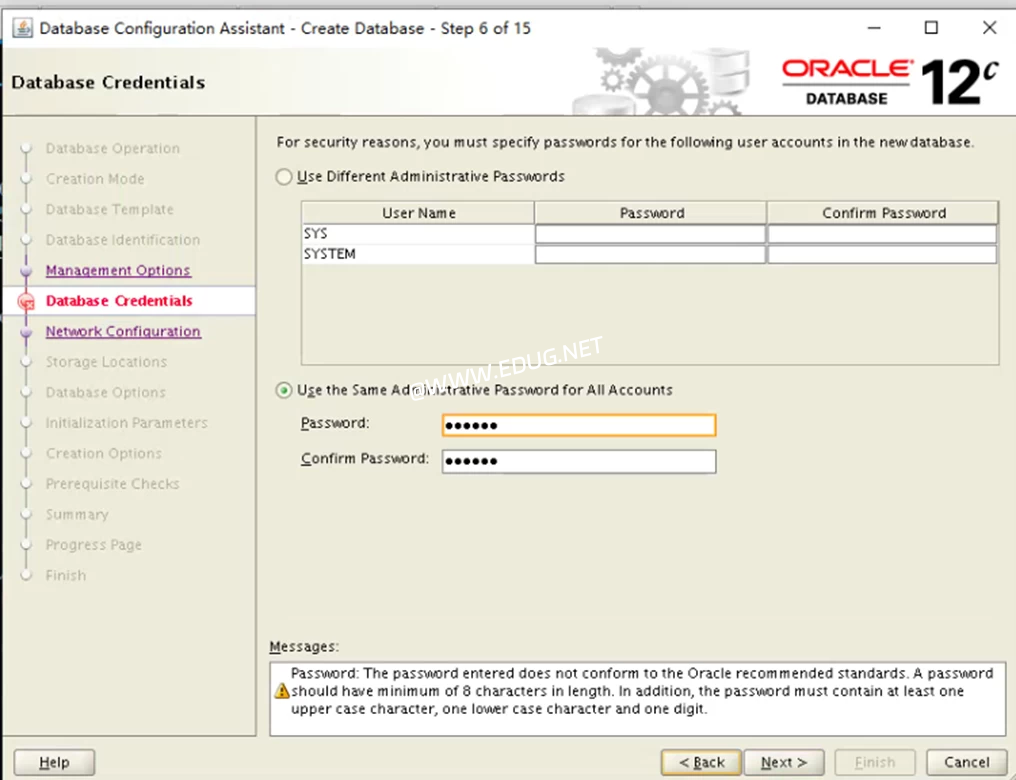The image size is (1016, 780).
Task: Click the SYS password cell
Action: click(x=650, y=234)
